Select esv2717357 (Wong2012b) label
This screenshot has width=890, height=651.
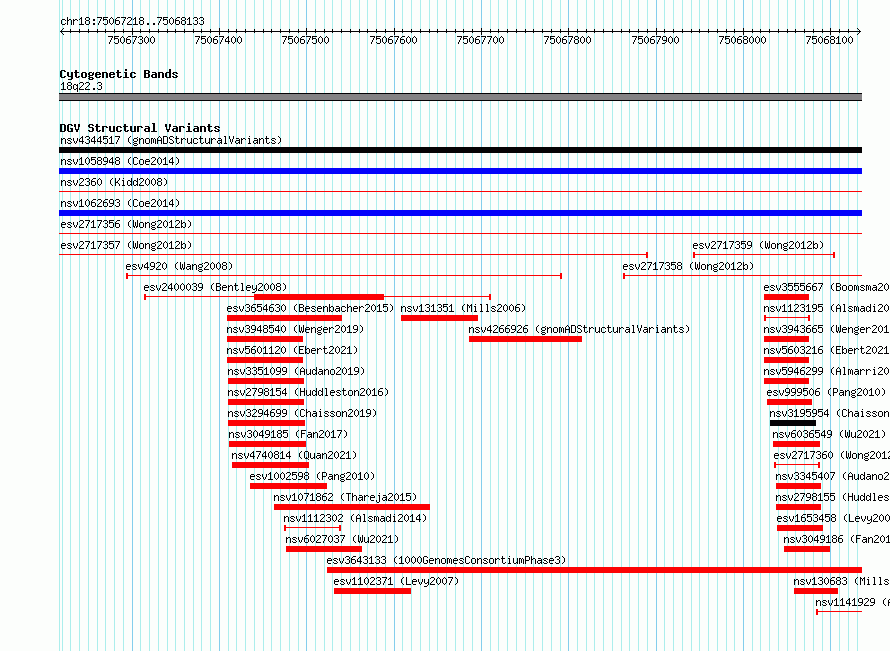(x=126, y=245)
